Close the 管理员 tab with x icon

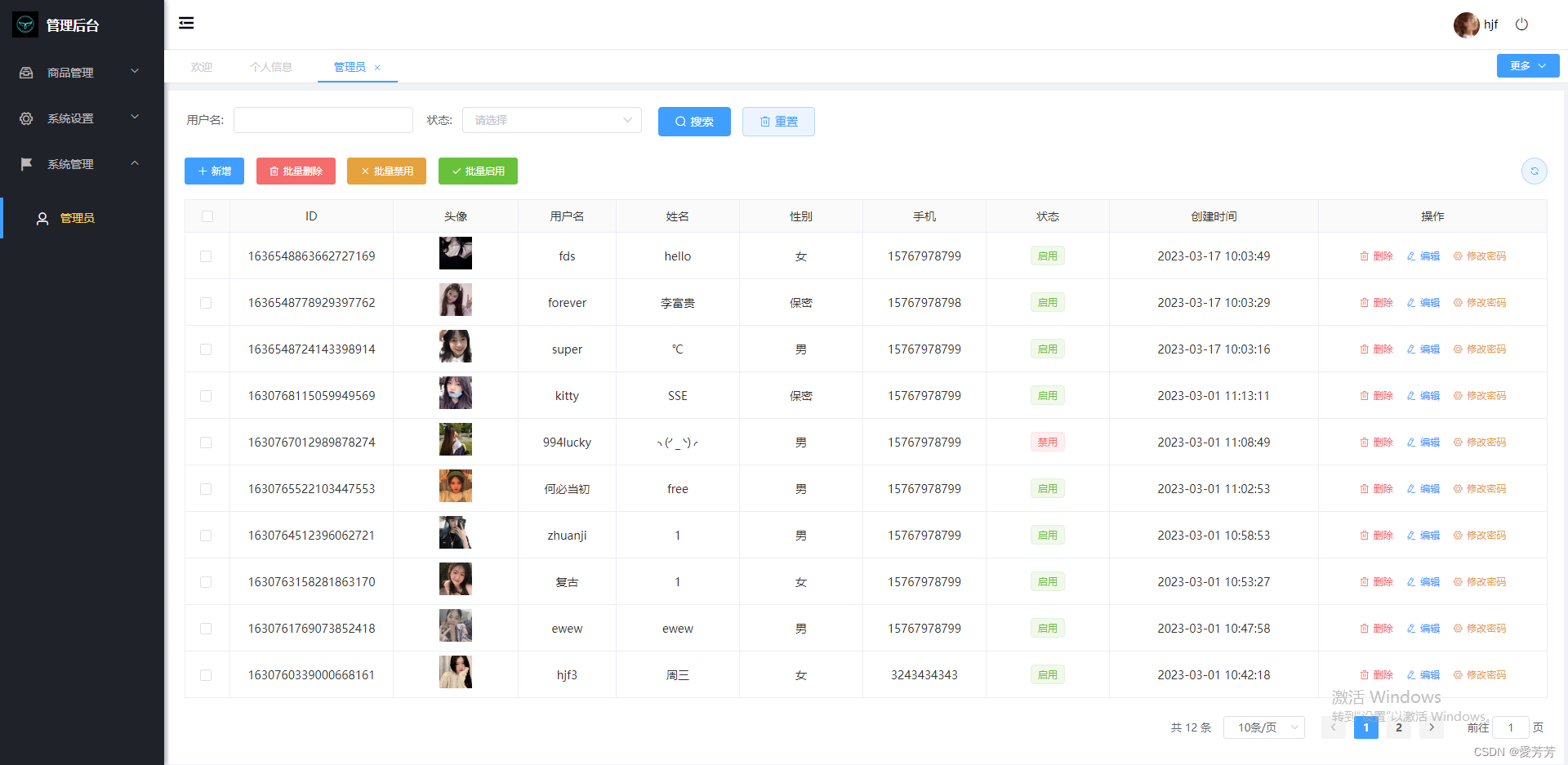pos(377,68)
